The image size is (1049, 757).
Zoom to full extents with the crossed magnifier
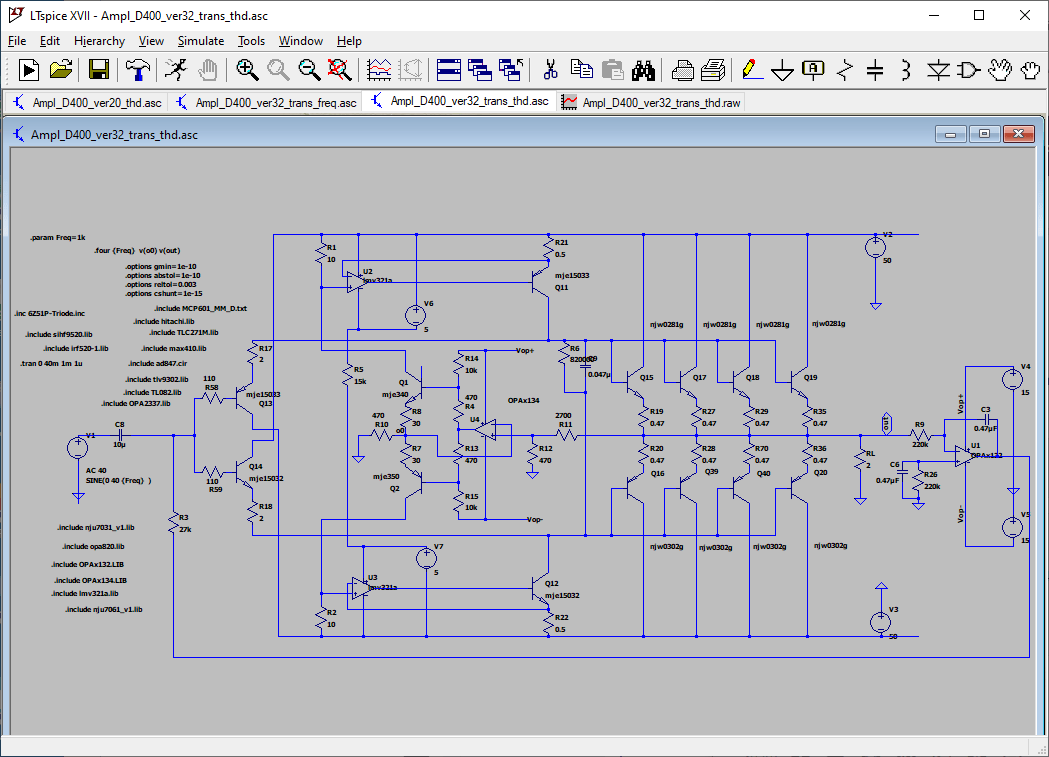(x=340, y=70)
